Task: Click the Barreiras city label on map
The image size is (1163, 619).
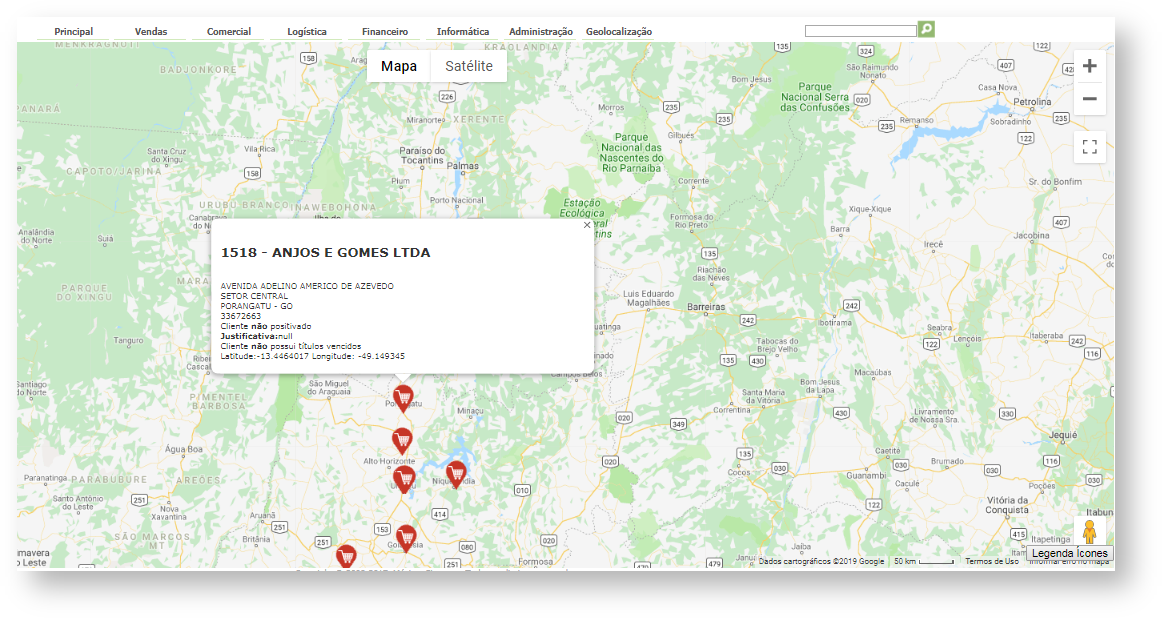Action: tap(706, 307)
